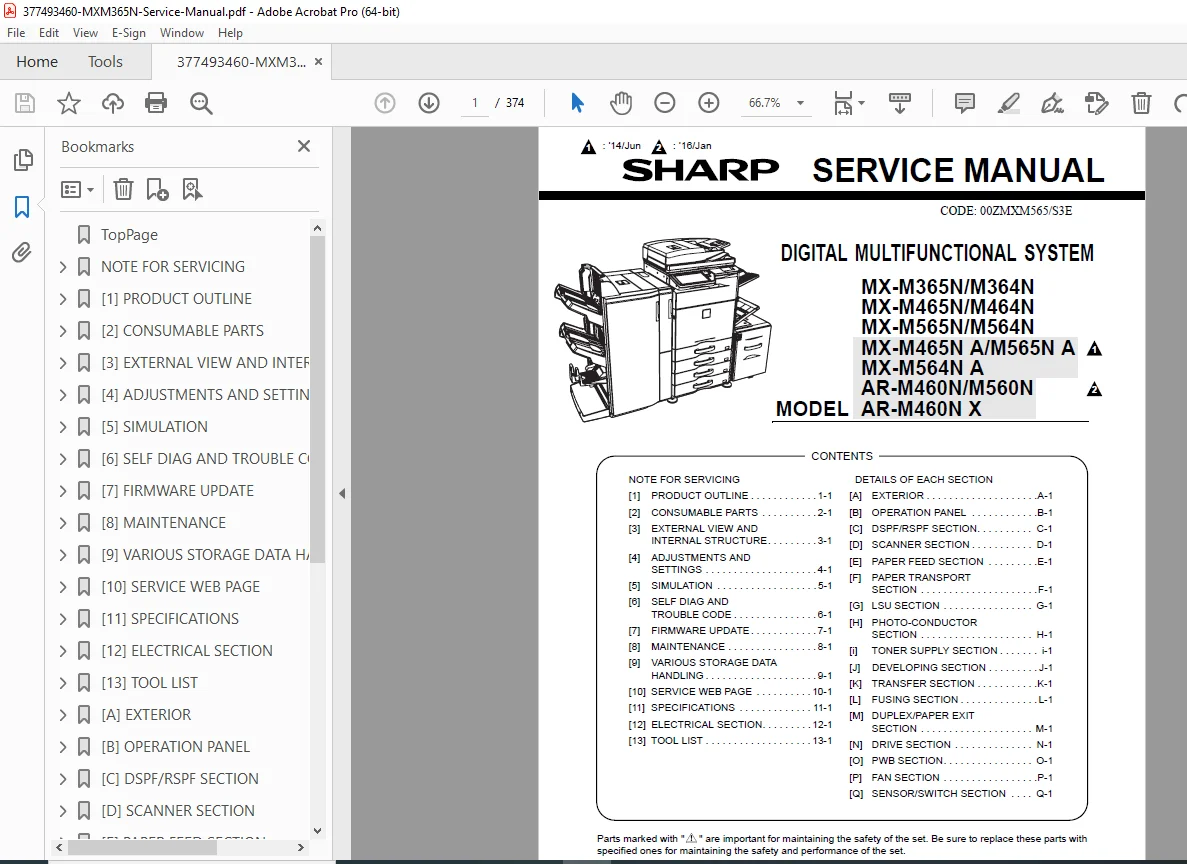Jump to [11] SPECIFICATIONS bookmark

[170, 619]
